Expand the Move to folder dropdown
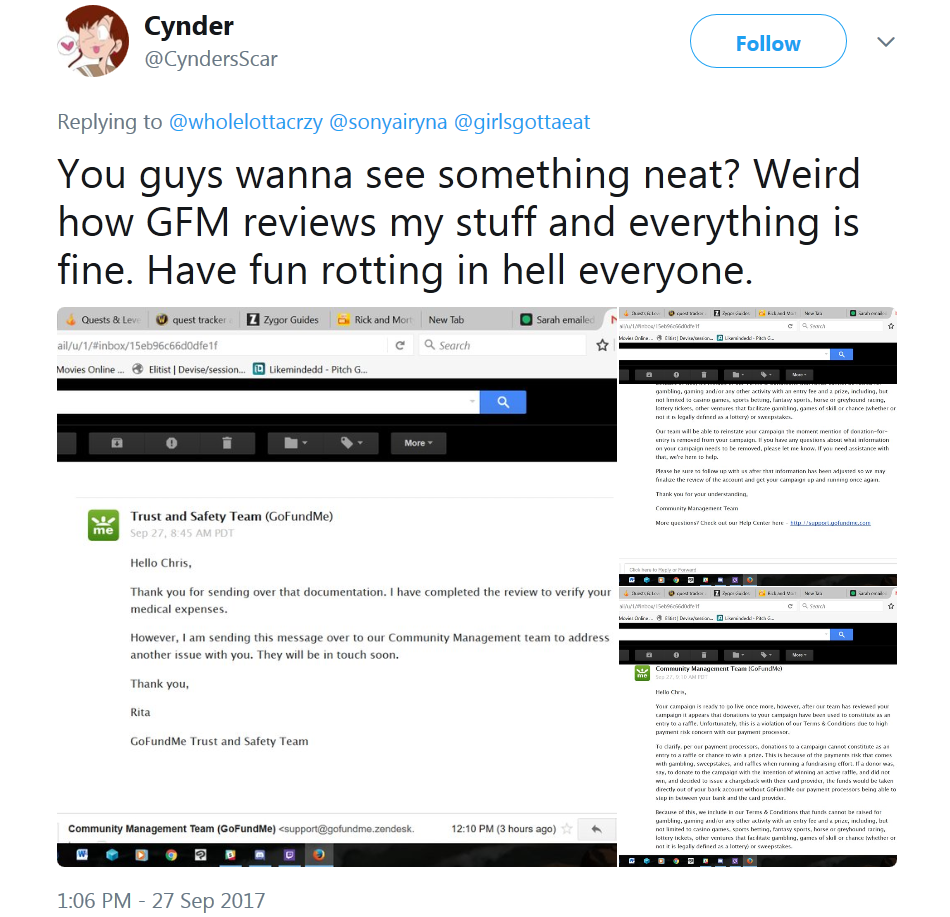The height and width of the screenshot is (917, 950). click(x=296, y=443)
